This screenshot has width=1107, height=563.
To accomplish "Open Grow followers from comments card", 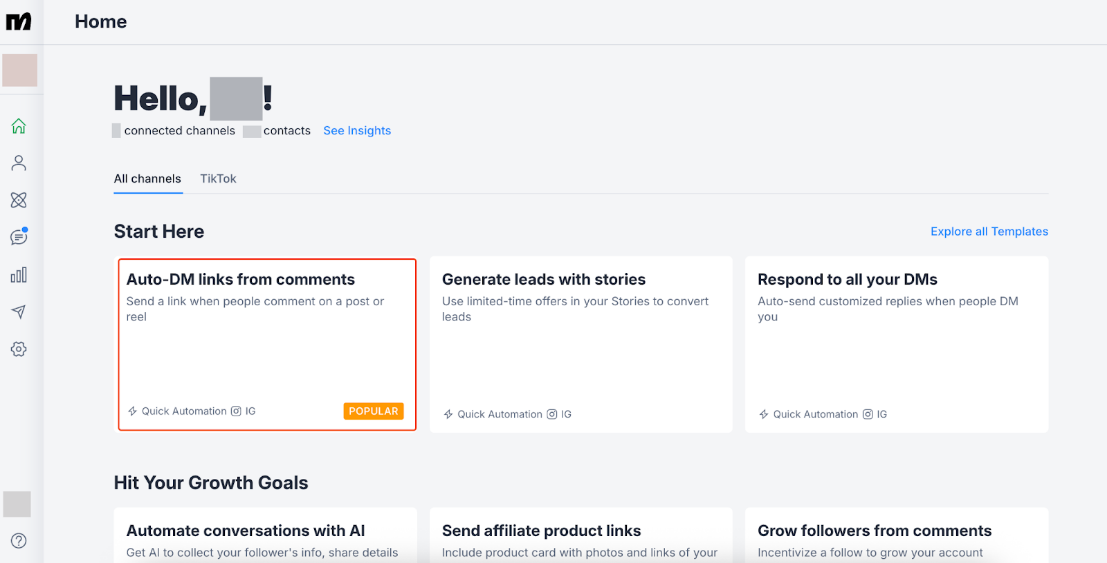I will point(896,535).
